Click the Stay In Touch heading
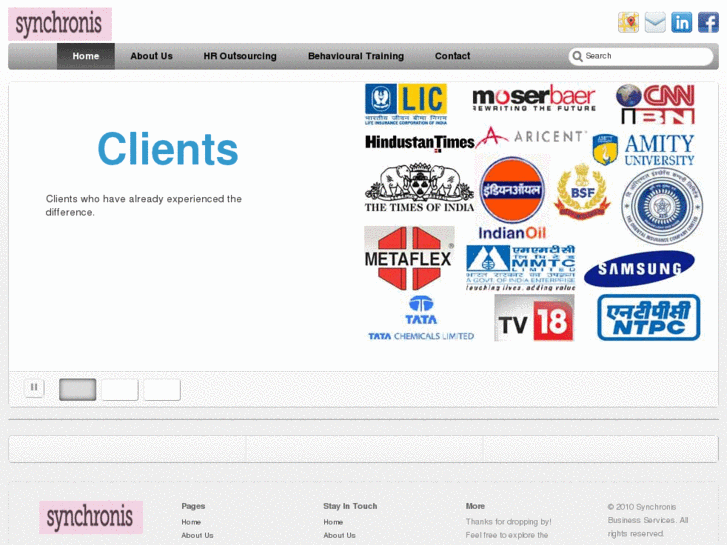 click(x=350, y=506)
